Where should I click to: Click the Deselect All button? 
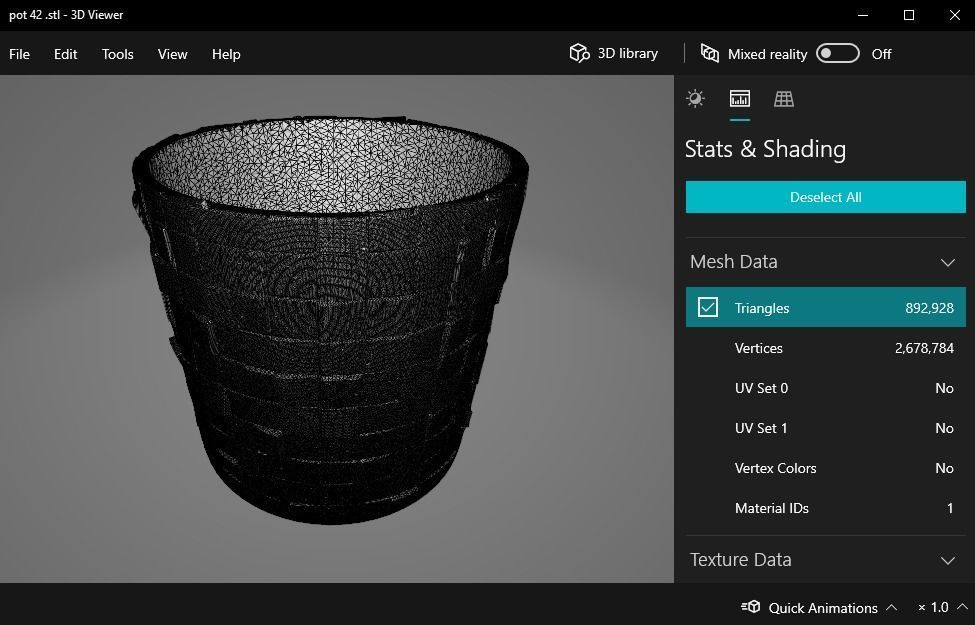point(825,197)
